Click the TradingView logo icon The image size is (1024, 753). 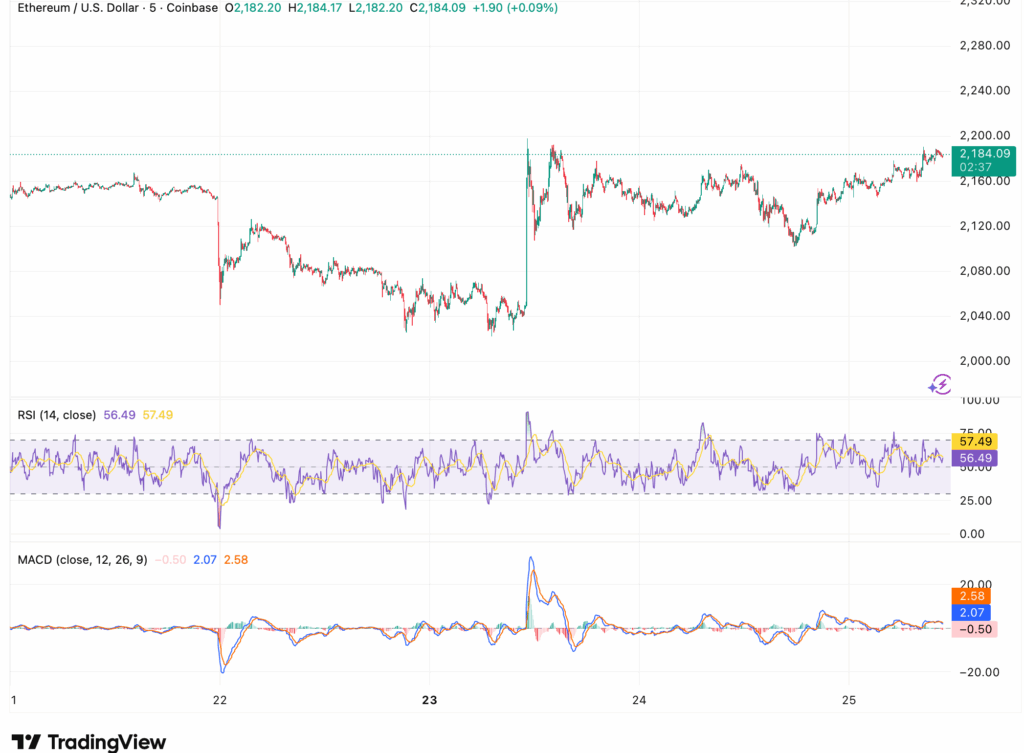click(x=26, y=742)
